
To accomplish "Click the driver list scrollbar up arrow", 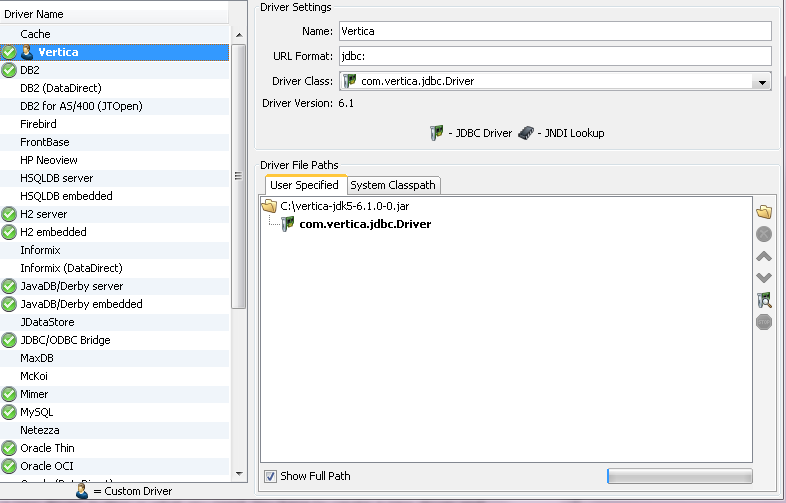I will [x=239, y=35].
